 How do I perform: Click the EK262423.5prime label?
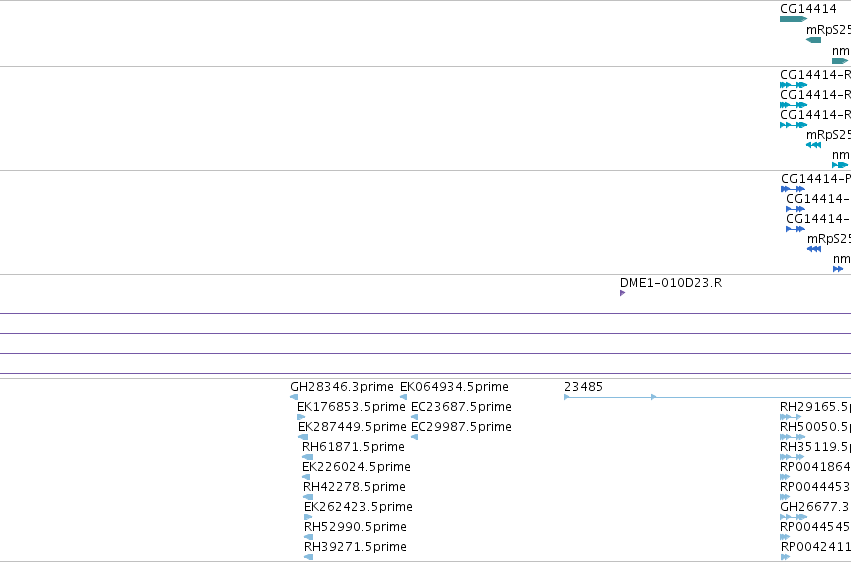[358, 507]
